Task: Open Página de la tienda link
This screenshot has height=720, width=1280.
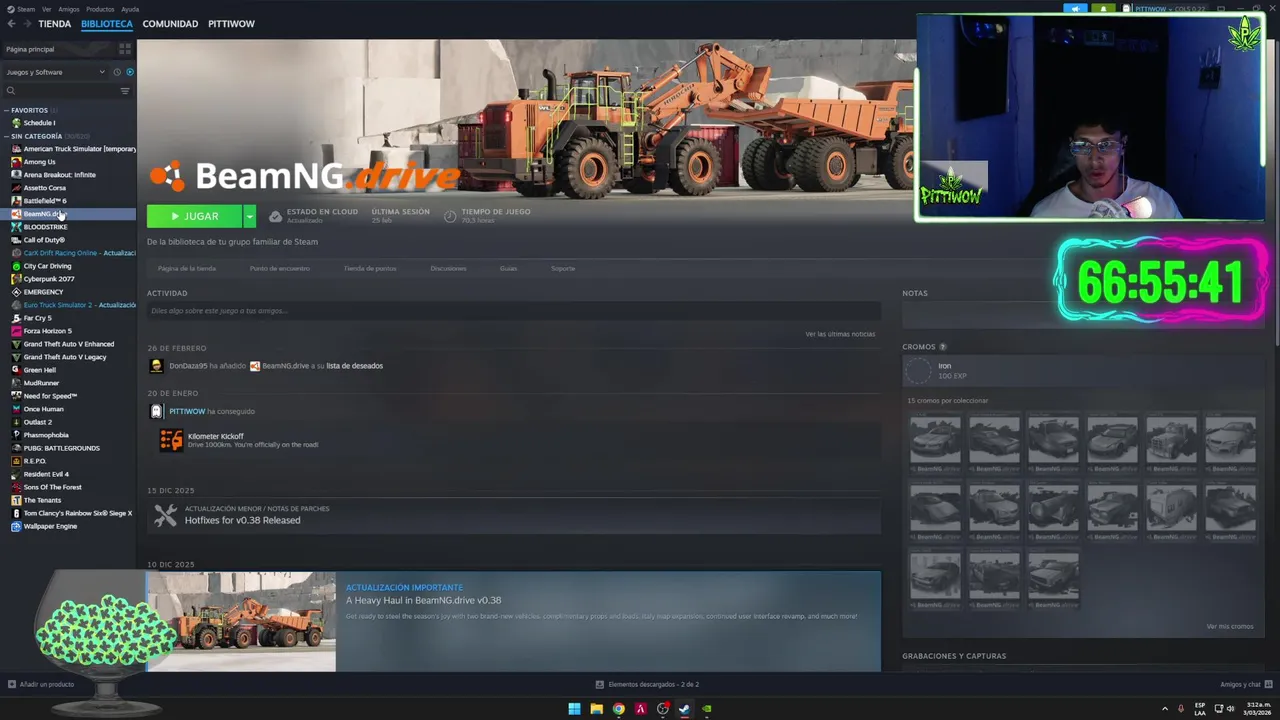Action: coord(187,268)
